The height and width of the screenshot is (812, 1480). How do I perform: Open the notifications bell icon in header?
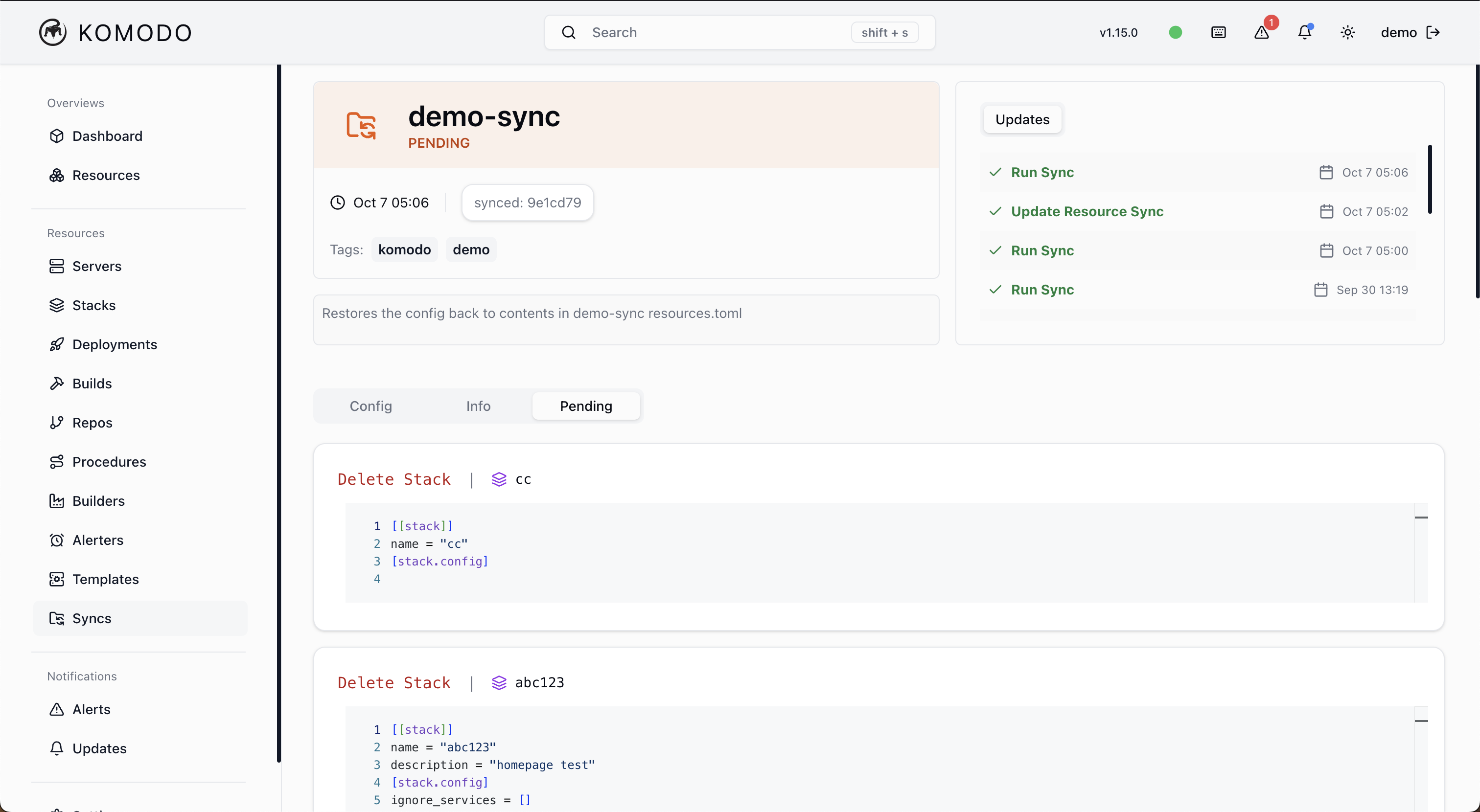1305,32
